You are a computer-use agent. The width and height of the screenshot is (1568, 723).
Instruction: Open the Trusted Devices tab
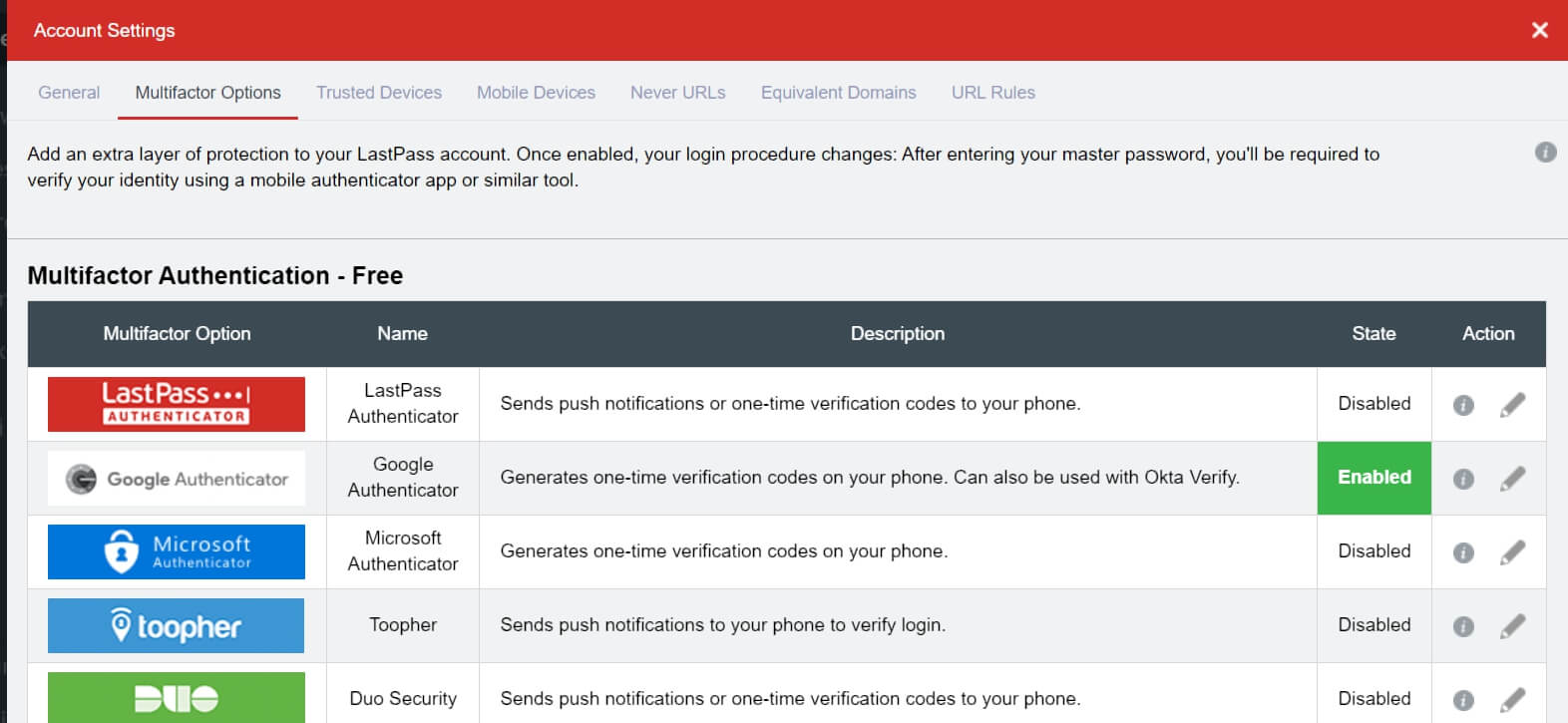(x=379, y=93)
